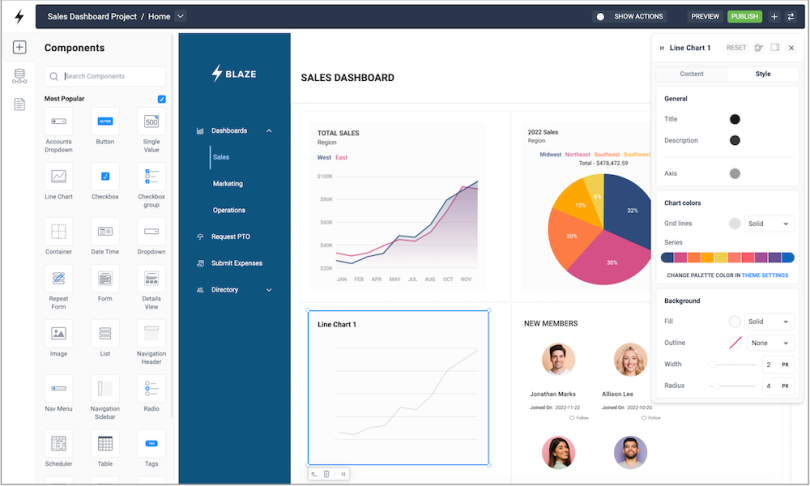Switch to the Content tab
This screenshot has height=486, width=810.
(x=691, y=74)
